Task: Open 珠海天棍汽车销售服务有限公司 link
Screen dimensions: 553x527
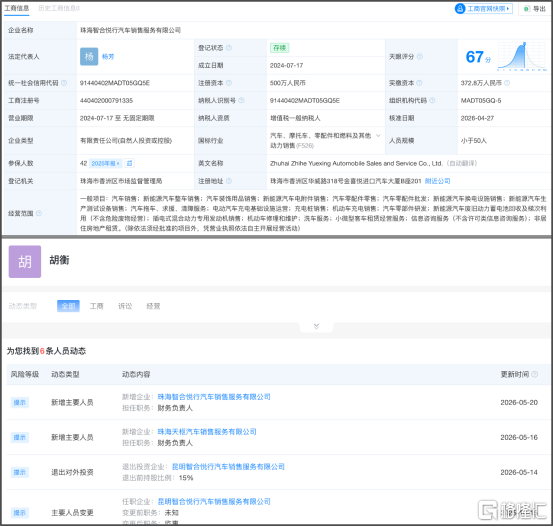Action: click(207, 432)
